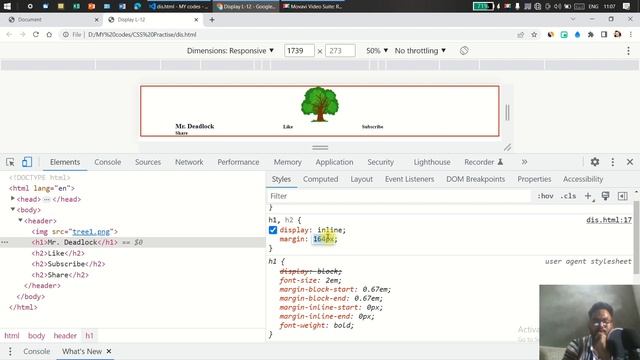Click the browser back arrow

[9, 35]
